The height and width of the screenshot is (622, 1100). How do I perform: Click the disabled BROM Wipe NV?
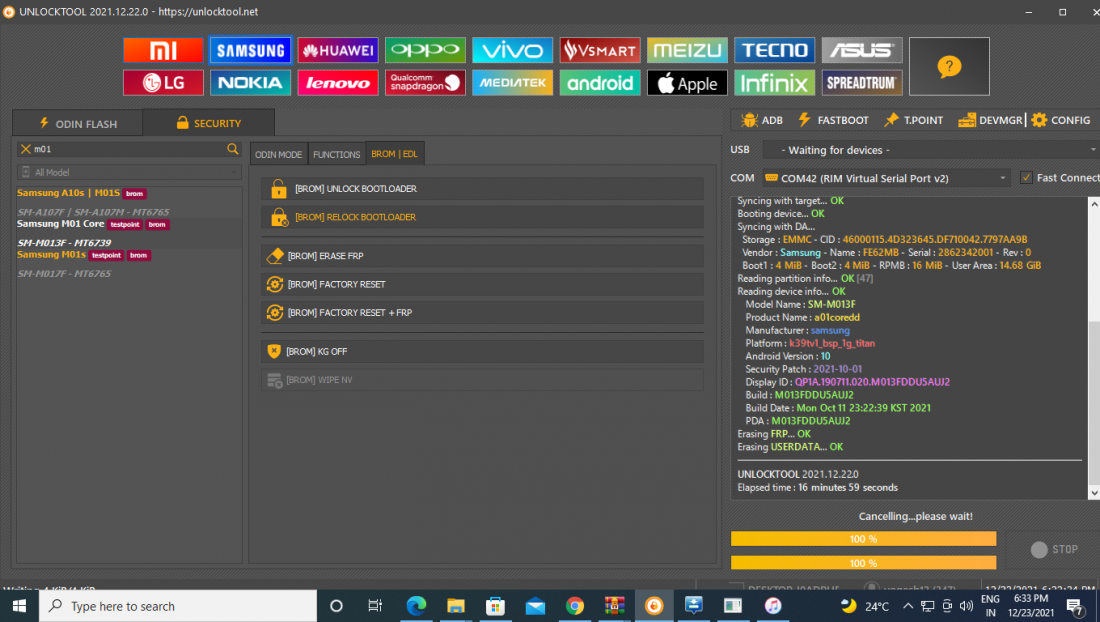tap(483, 379)
